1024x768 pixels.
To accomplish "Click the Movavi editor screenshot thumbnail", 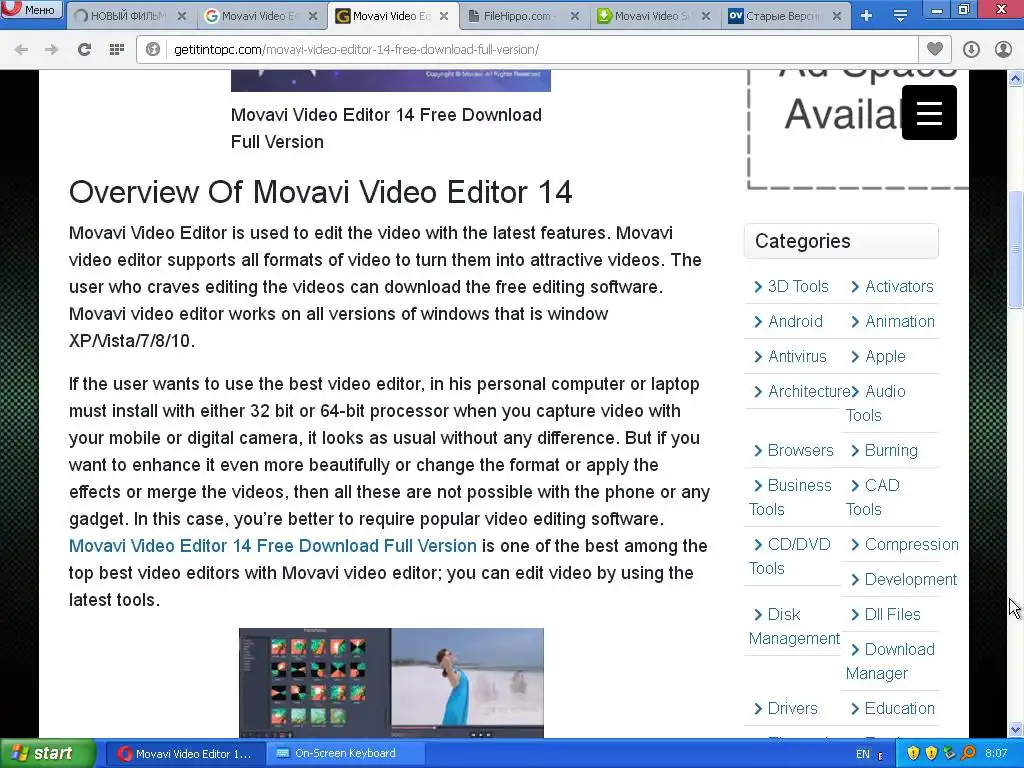I will coord(391,683).
